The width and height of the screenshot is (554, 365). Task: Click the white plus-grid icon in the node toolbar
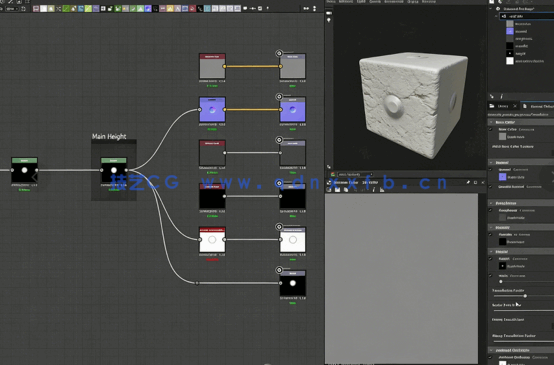103,8
